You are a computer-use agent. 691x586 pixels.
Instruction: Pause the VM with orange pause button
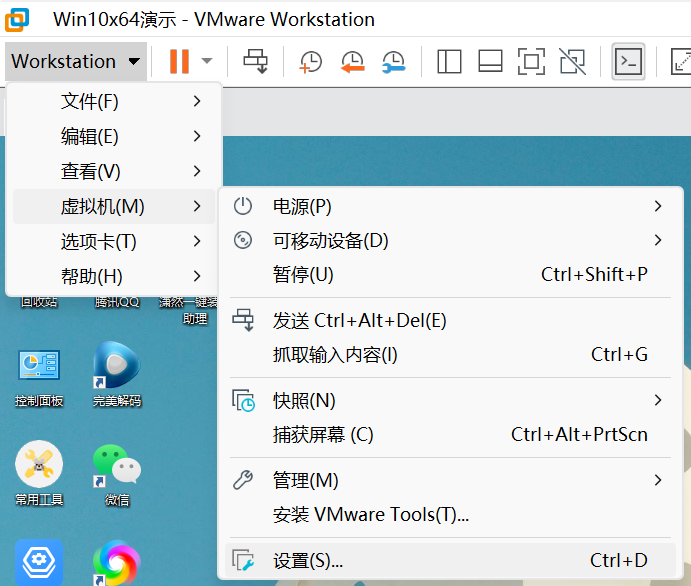(179, 61)
